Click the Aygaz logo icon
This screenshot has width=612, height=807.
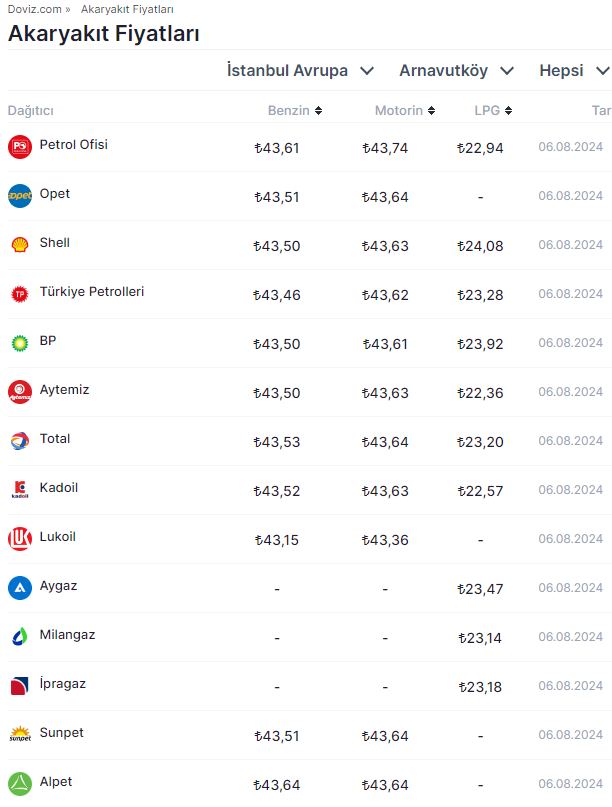click(20, 588)
